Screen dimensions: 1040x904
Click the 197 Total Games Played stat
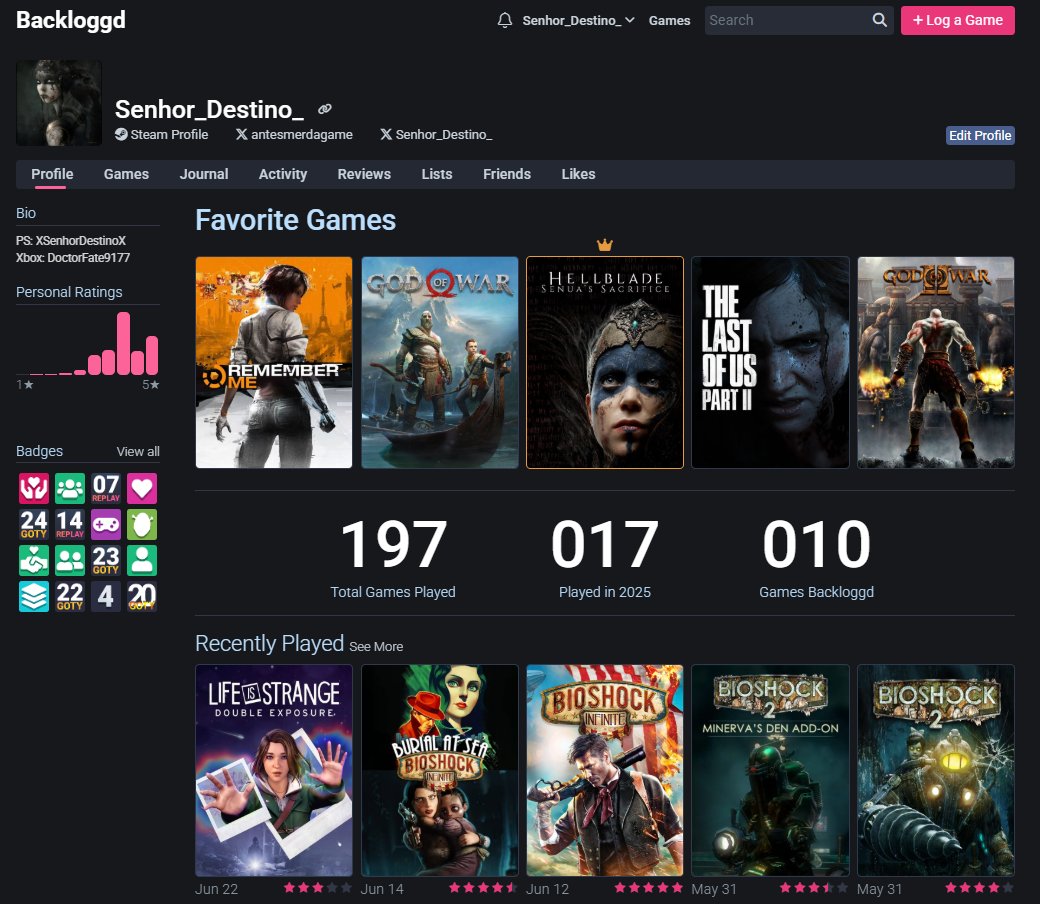click(393, 558)
